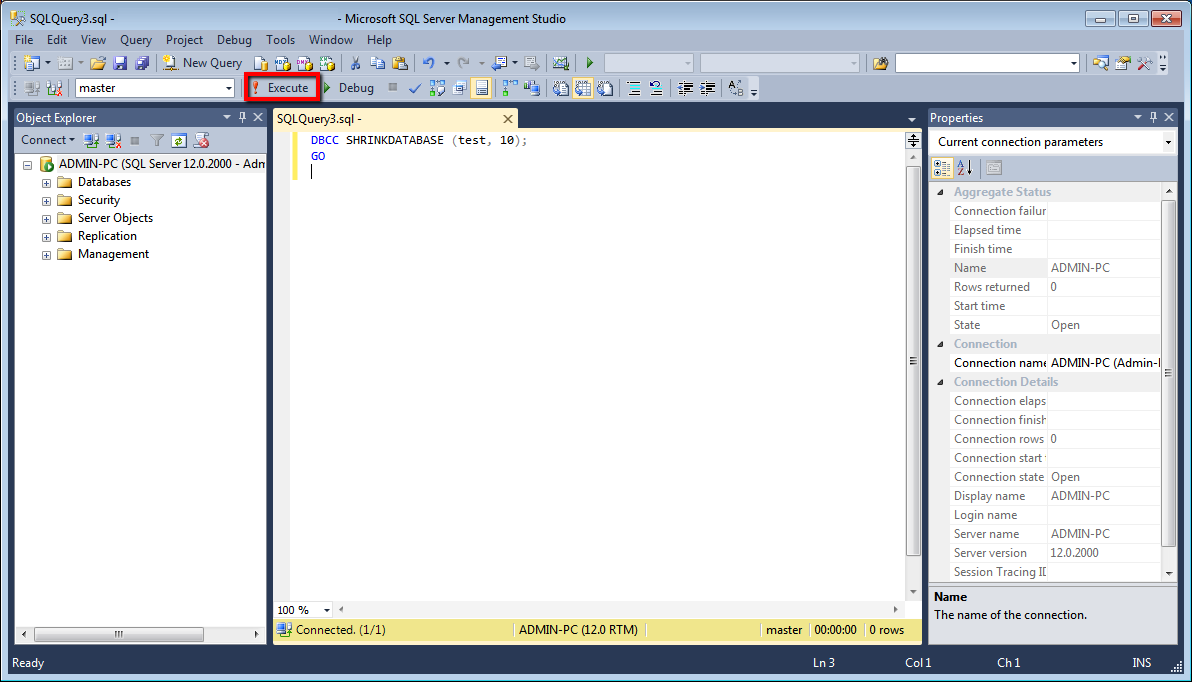Open the Connect dropdown in Object Explorer
Screen dimensions: 1192x682
click(48, 141)
